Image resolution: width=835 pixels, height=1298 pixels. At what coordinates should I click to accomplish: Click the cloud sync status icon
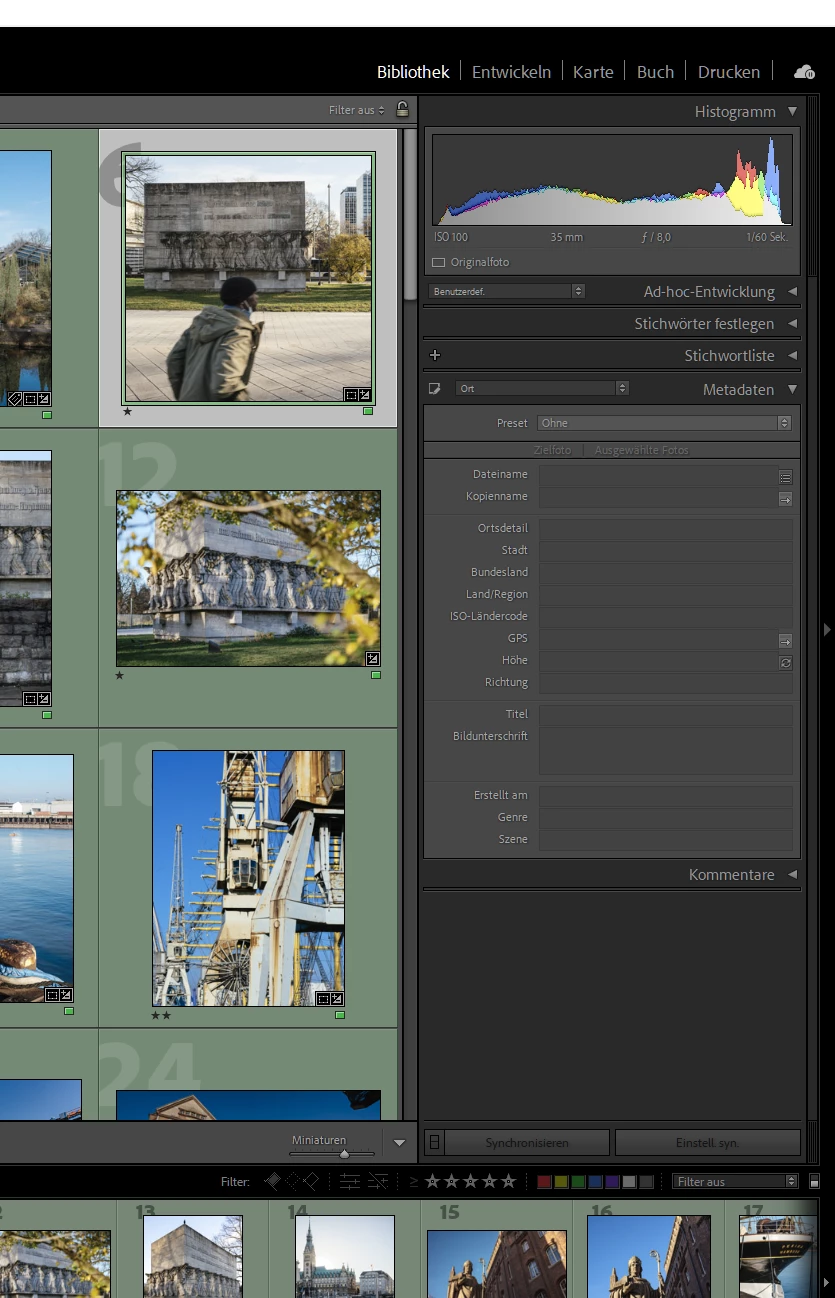(x=804, y=72)
